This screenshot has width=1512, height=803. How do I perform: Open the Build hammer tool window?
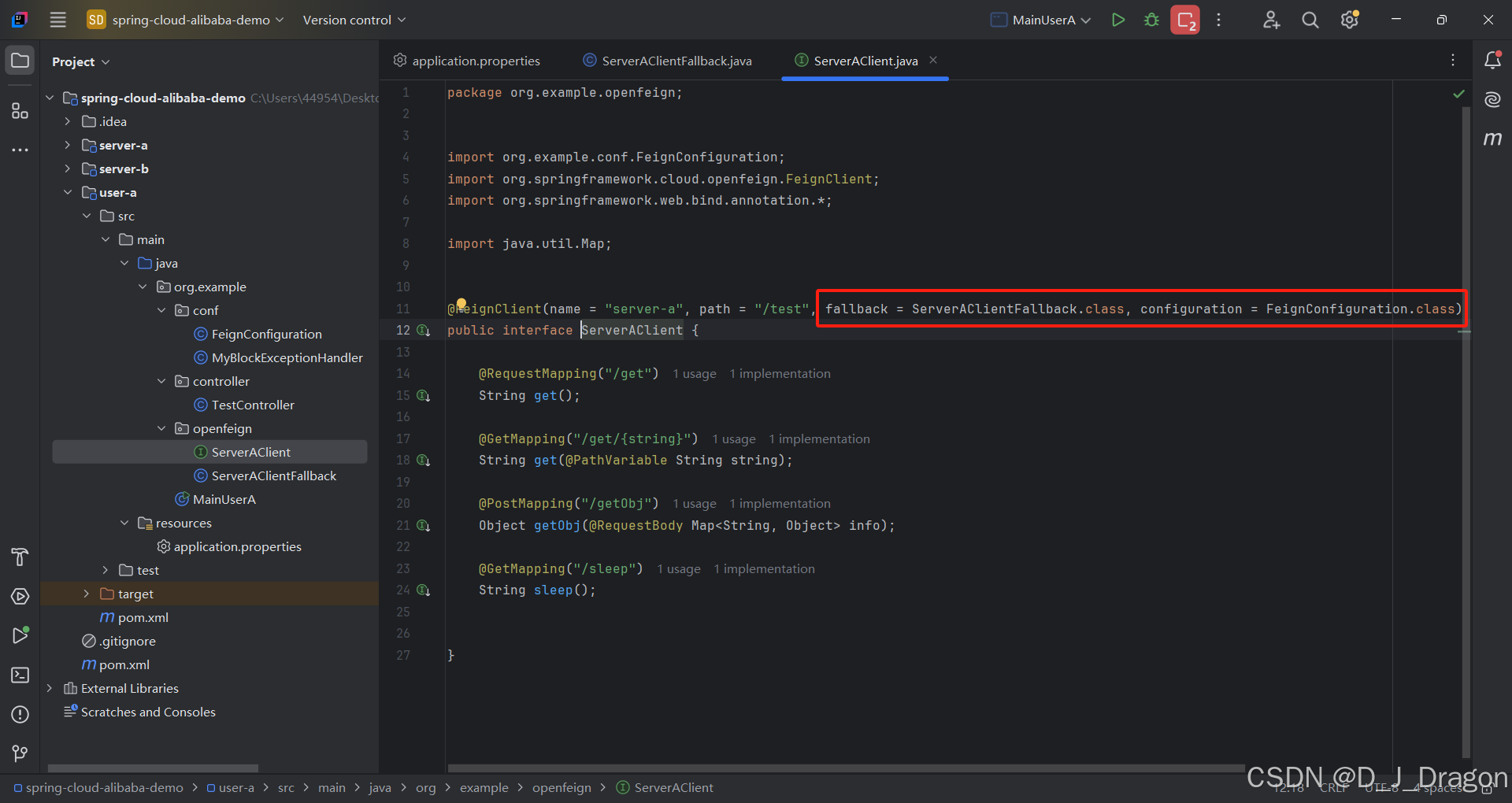[x=20, y=557]
